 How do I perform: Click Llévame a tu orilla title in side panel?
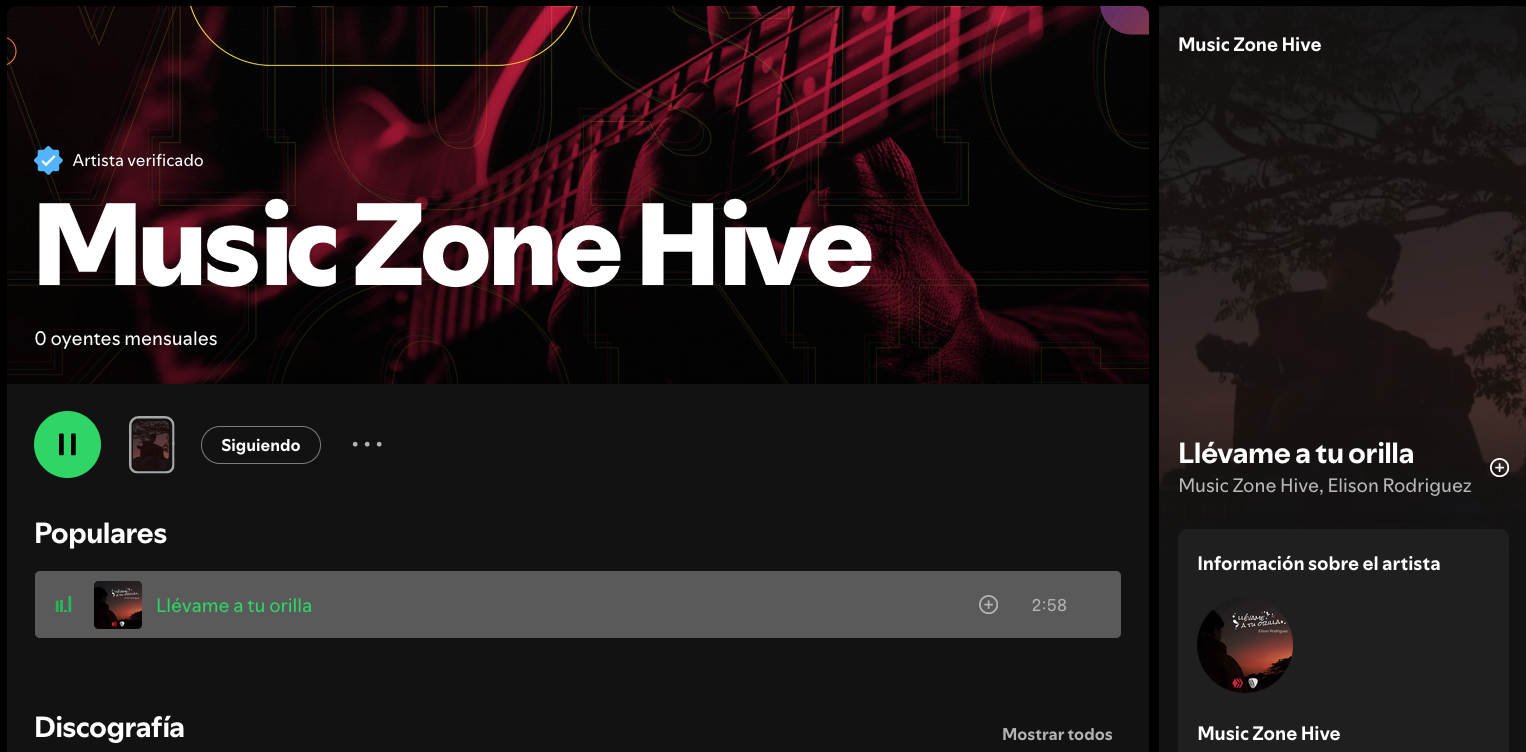[x=1296, y=453]
